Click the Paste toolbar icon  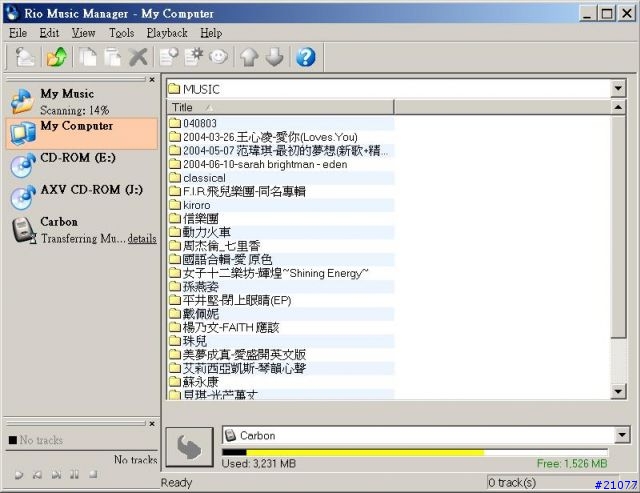(112, 57)
